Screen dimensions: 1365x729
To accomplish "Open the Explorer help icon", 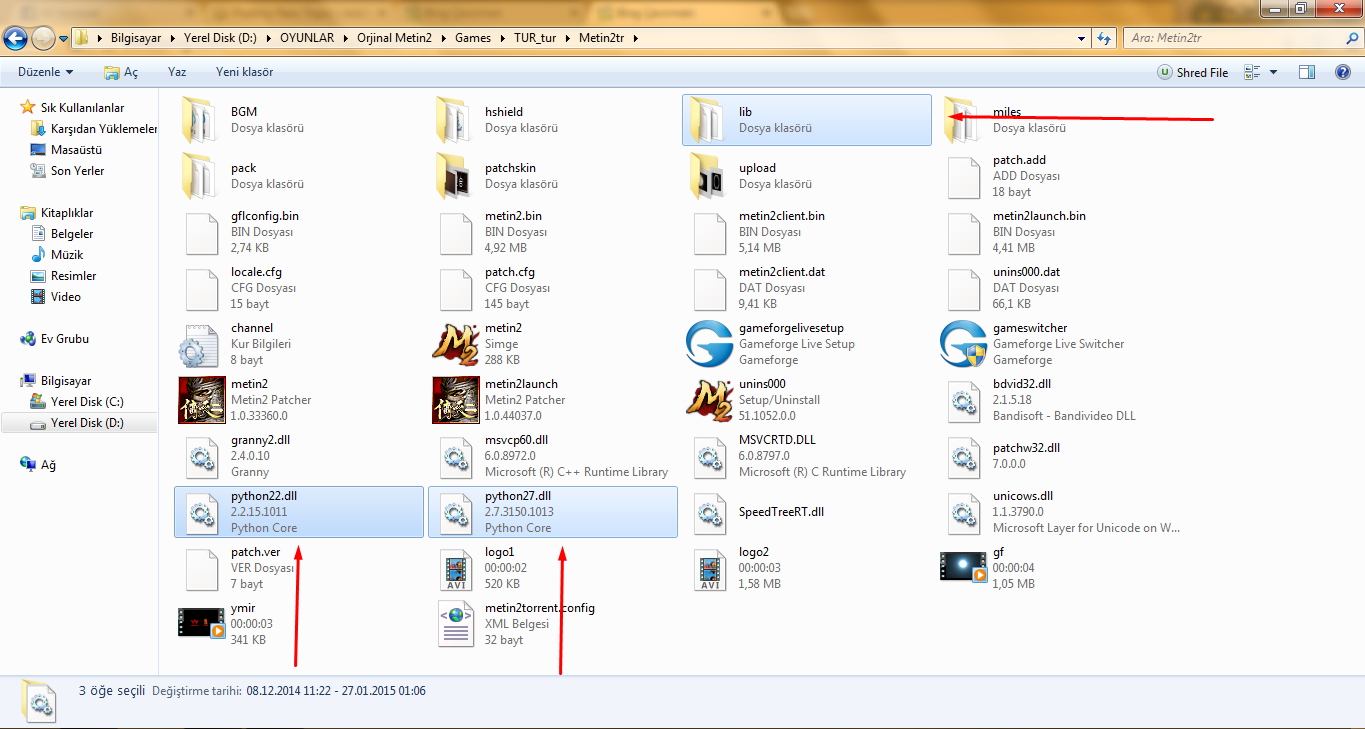I will (1343, 72).
